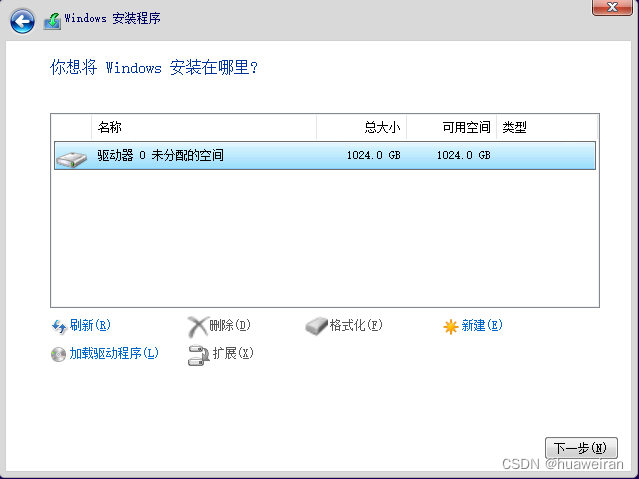This screenshot has height=479, width=639.
Task: Click the 1024.0 GB total size value
Action: pyautogui.click(x=373, y=155)
